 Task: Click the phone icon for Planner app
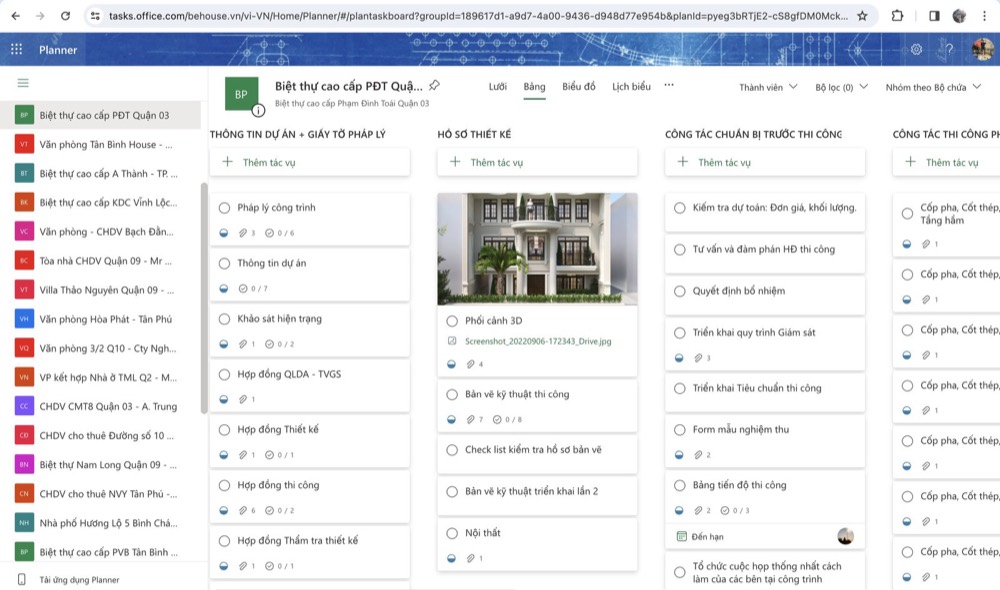click(x=22, y=579)
